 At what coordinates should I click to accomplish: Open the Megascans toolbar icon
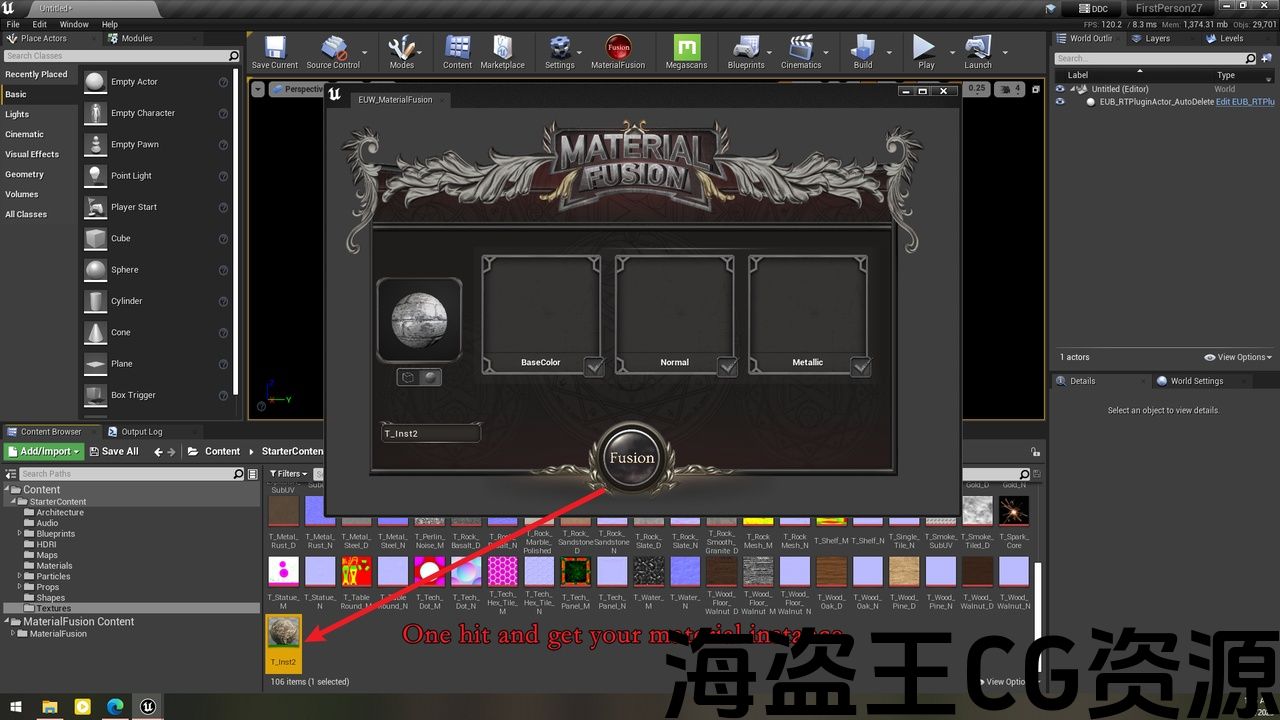click(x=686, y=50)
